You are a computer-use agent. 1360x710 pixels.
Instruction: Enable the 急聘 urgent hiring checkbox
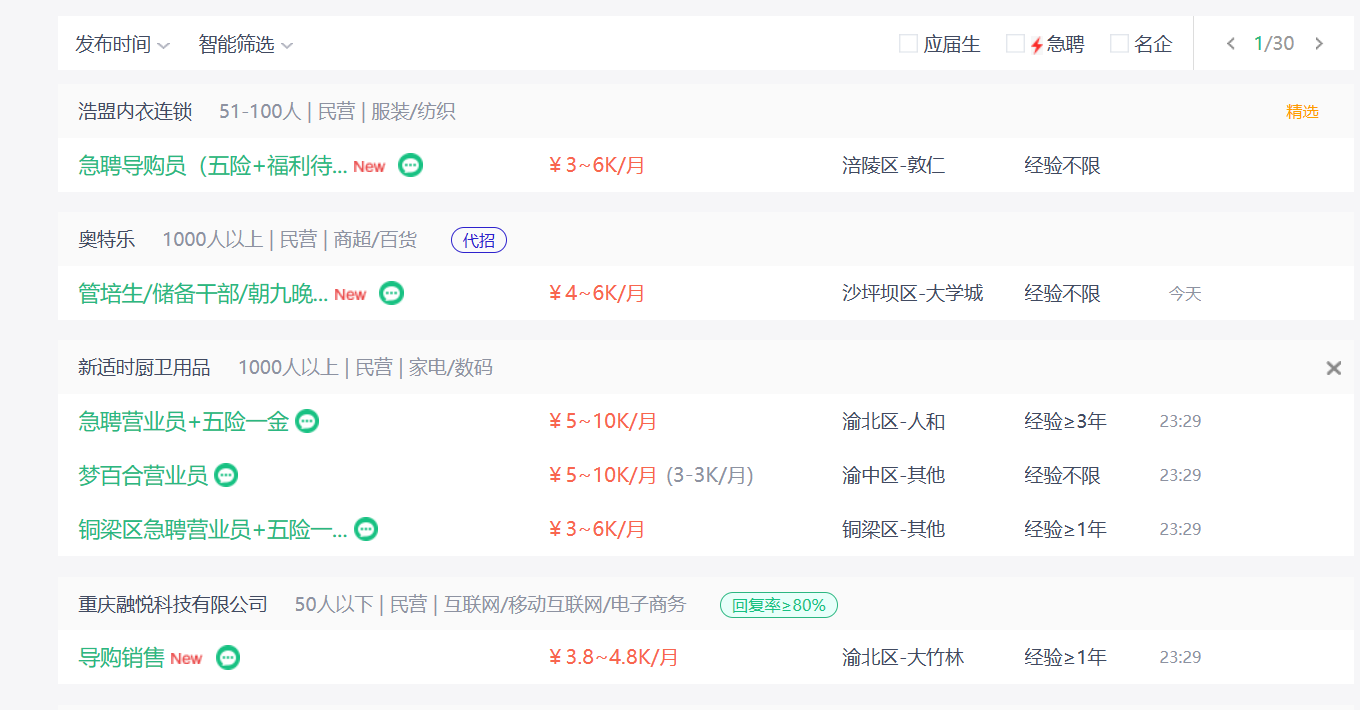1015,44
